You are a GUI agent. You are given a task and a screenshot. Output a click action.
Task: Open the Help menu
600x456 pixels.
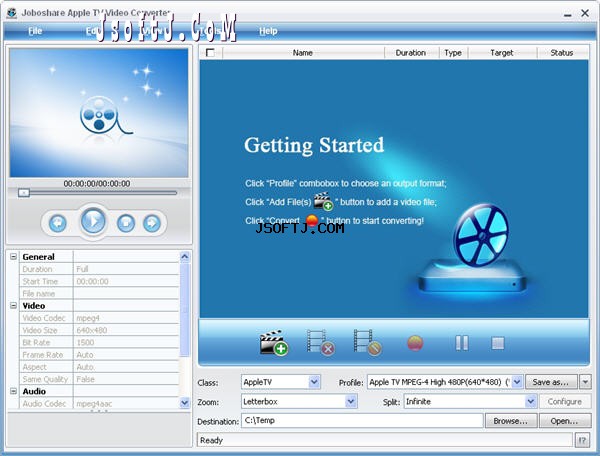[268, 31]
